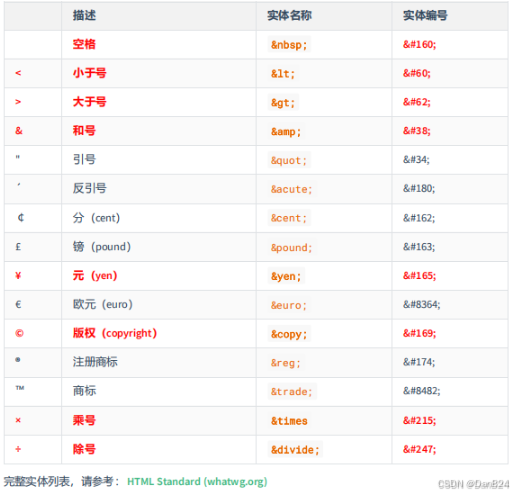513x495 pixels.
Task: Select the &#34; entity number
Action: [416, 160]
